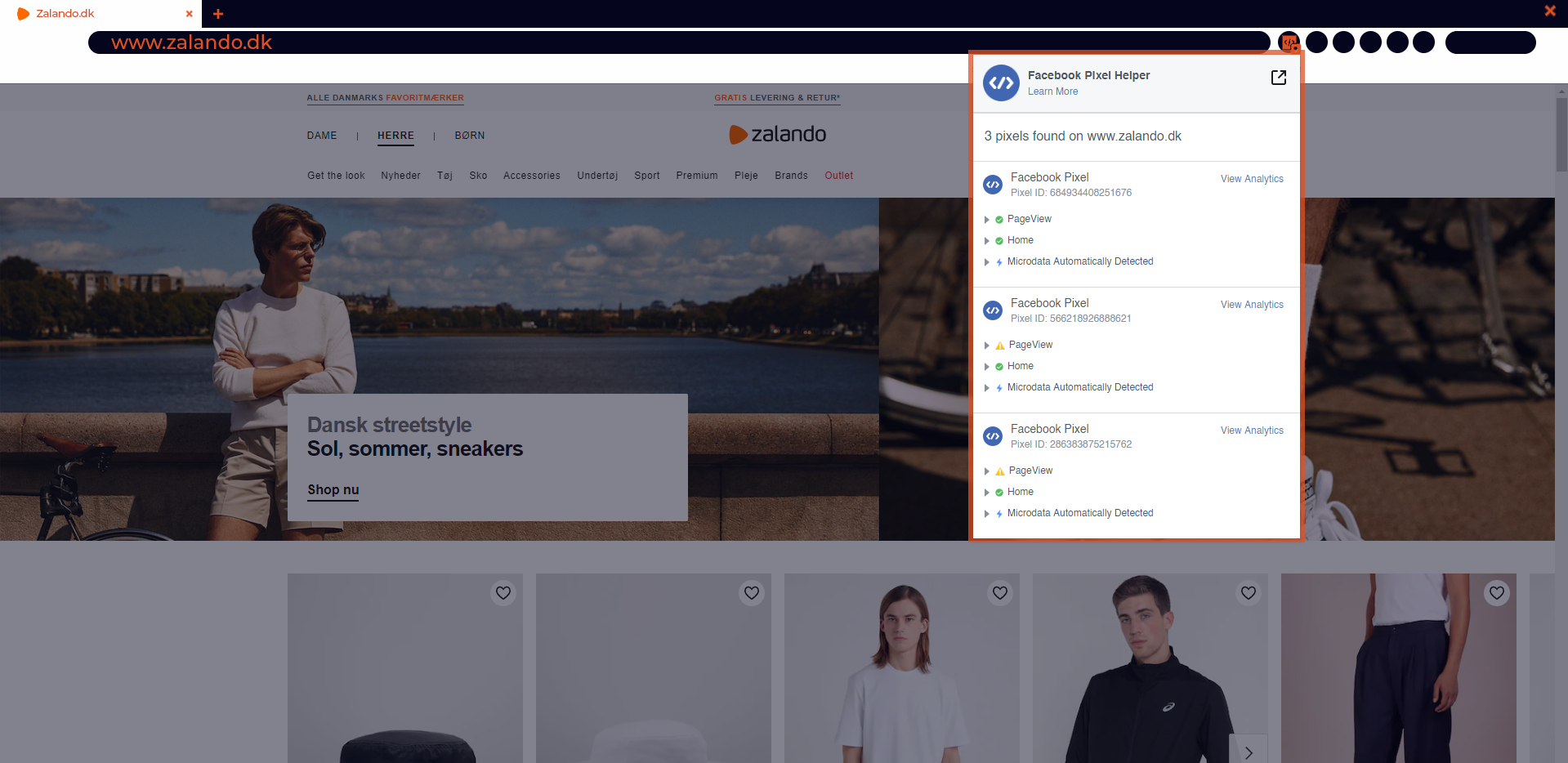This screenshot has height=763, width=1568.
Task: Click the address bar showing www.zalando.dk
Action: pyautogui.click(x=679, y=42)
